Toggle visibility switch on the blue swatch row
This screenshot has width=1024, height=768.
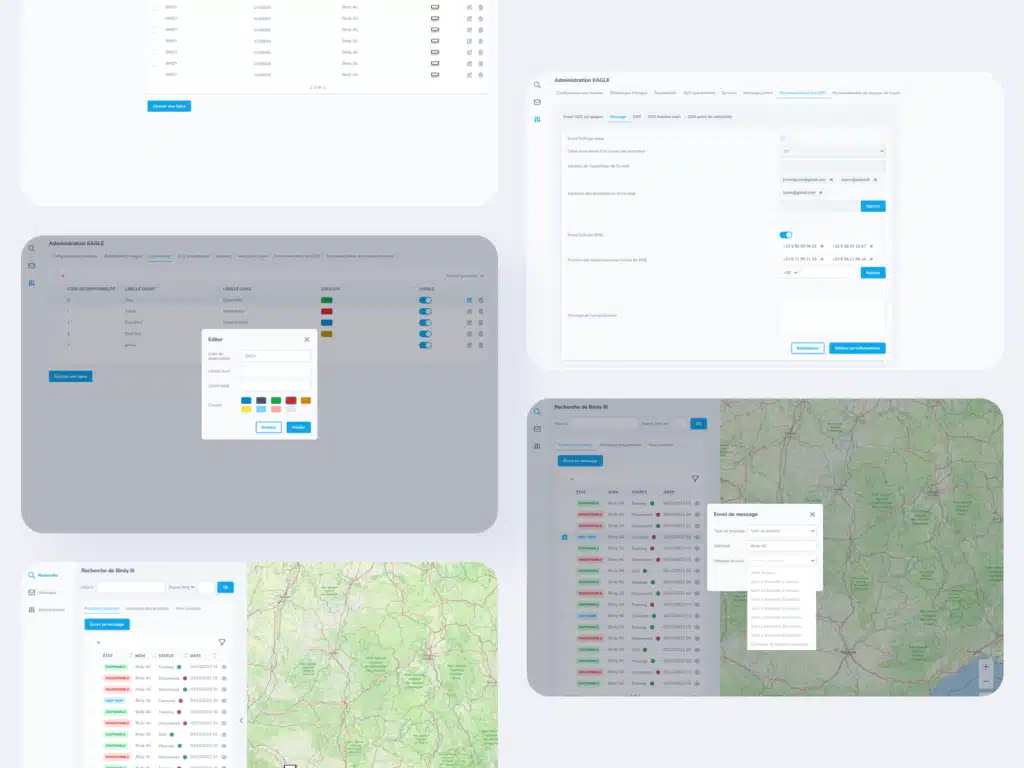(425, 323)
